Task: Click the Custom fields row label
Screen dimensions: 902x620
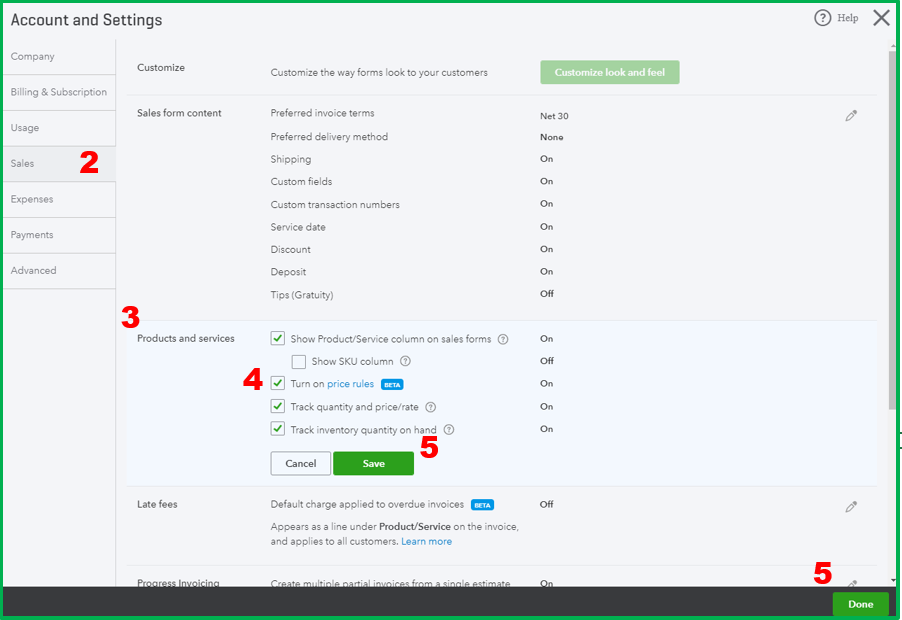Action: [x=301, y=182]
